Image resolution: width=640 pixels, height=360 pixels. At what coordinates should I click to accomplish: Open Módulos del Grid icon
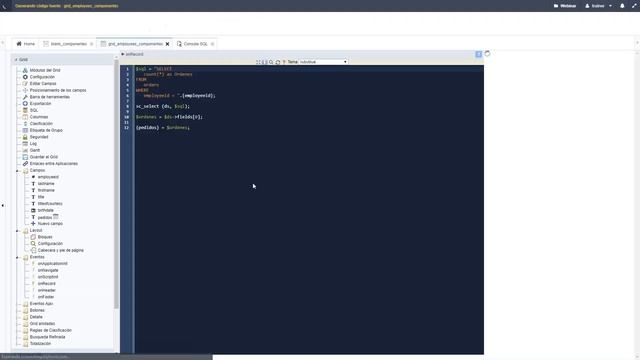[25, 70]
